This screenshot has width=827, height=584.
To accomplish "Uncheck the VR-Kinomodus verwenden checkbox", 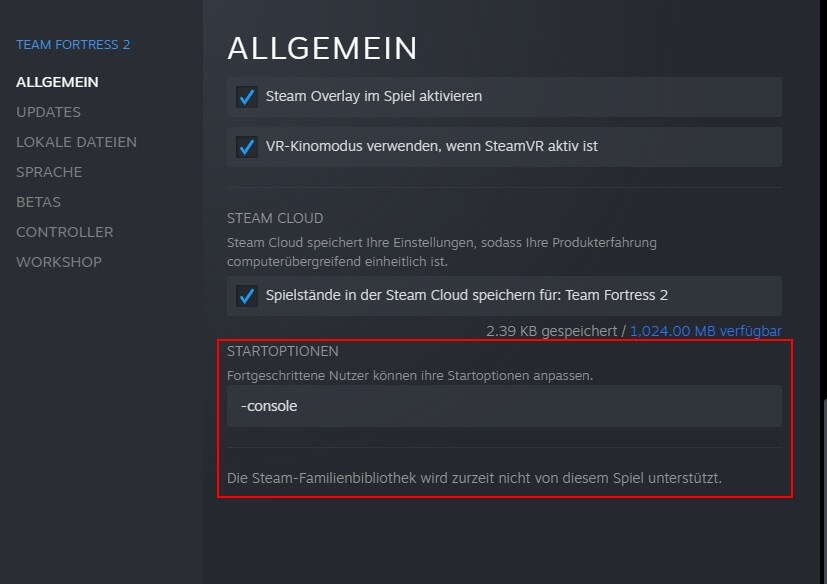I will click(246, 147).
